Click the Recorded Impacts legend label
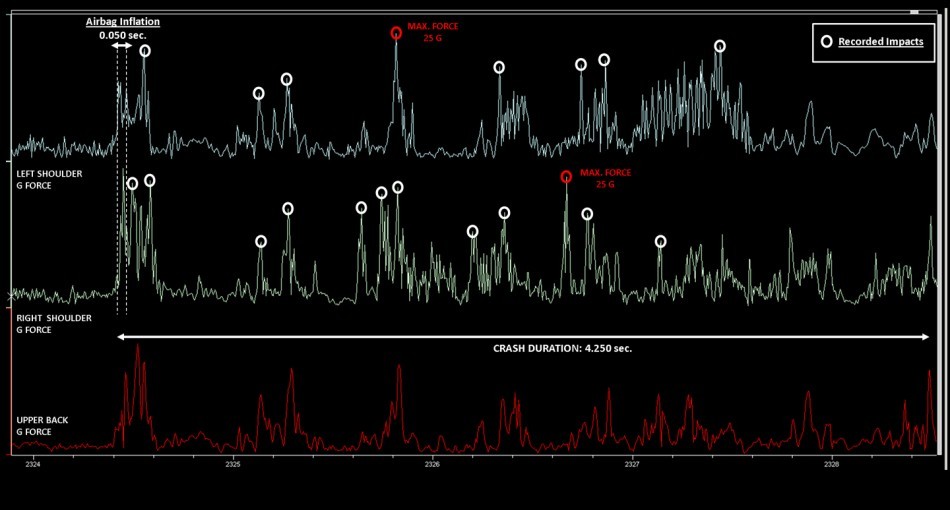Viewport: 950px width, 510px height. [x=880, y=42]
